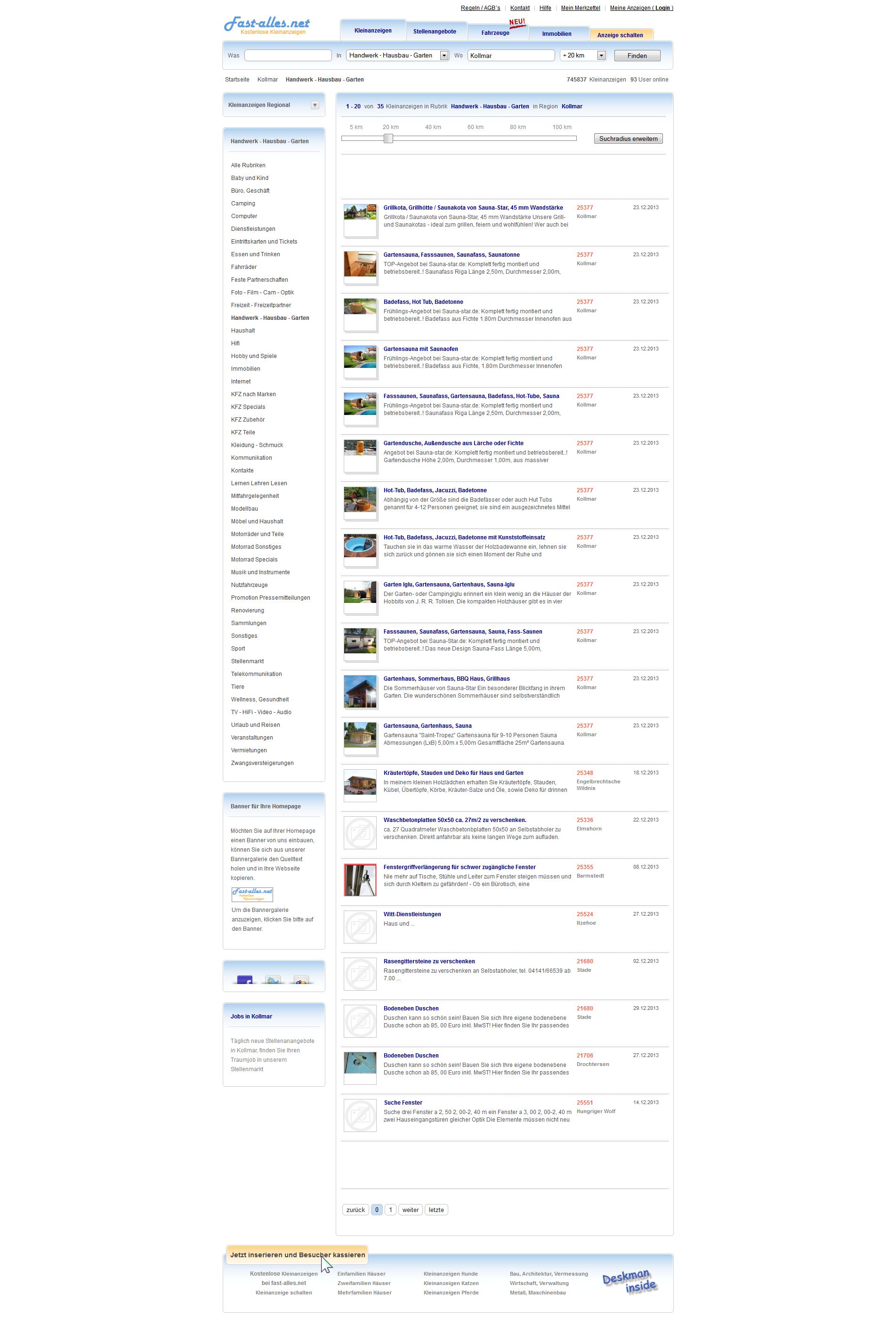Open footer link Einfamilien Häuser

pyautogui.click(x=361, y=1274)
